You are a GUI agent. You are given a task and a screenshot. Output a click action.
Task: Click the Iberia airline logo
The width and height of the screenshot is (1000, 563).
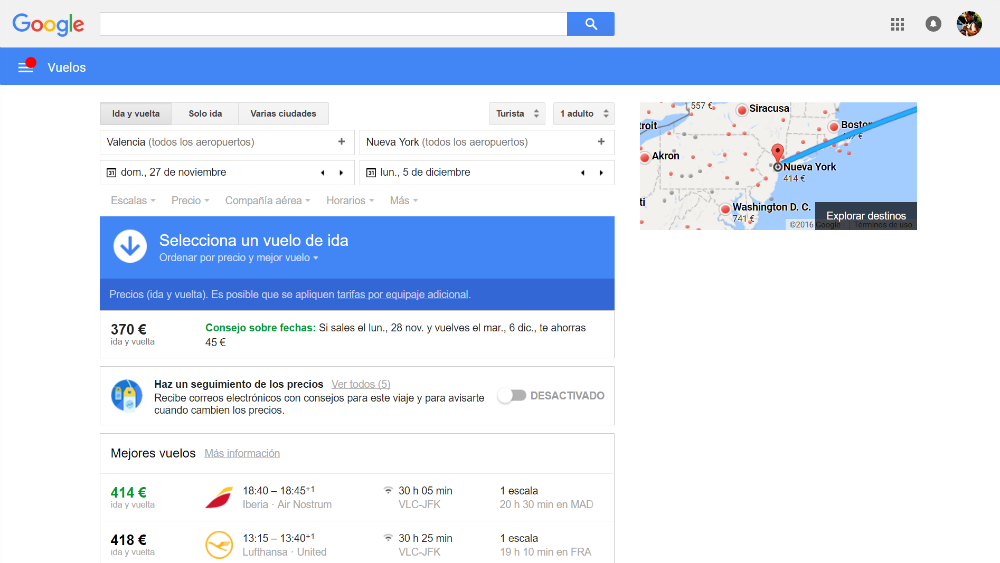(x=219, y=497)
